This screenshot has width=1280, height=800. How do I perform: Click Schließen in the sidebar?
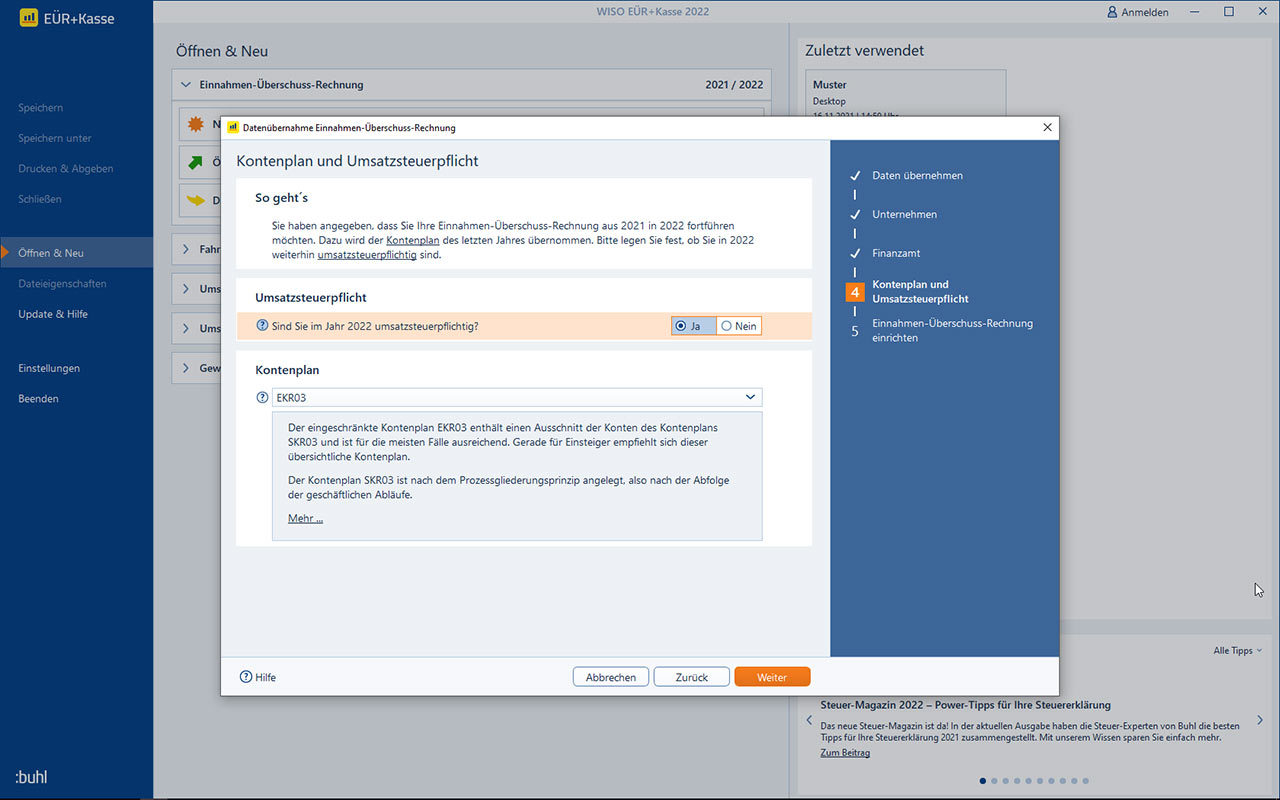click(40, 199)
